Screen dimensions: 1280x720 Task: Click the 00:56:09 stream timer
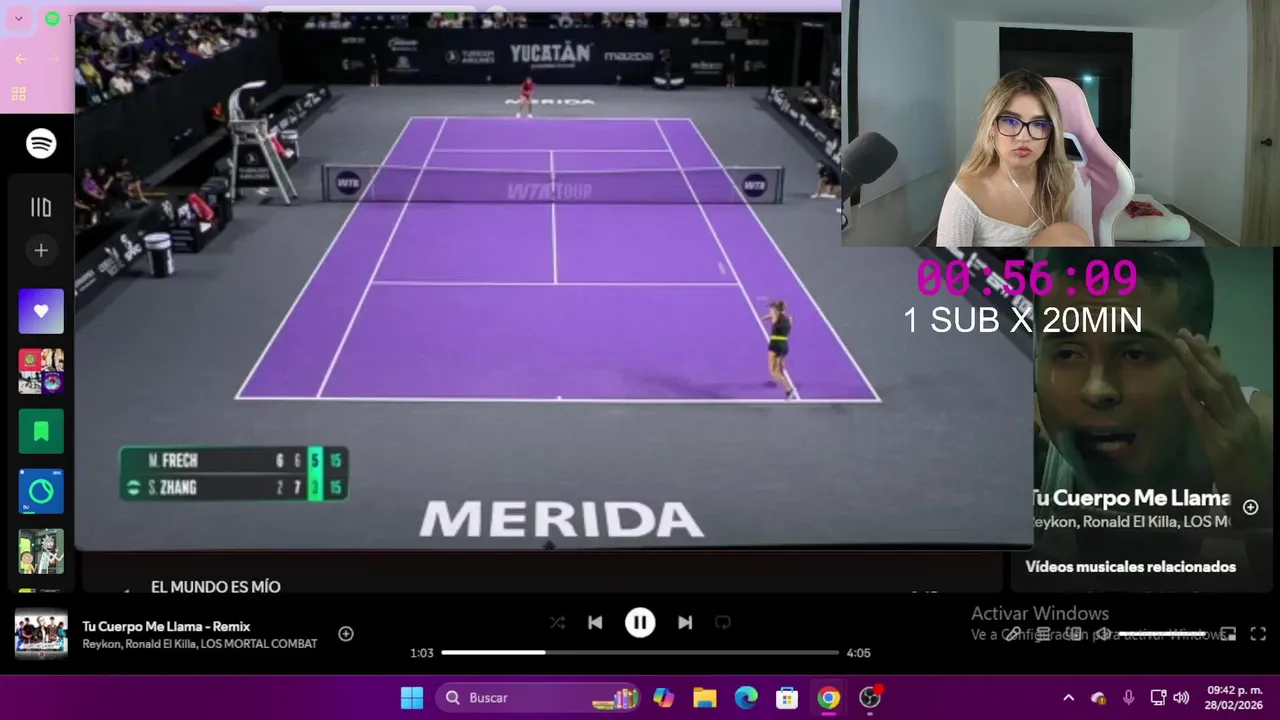(x=1027, y=278)
